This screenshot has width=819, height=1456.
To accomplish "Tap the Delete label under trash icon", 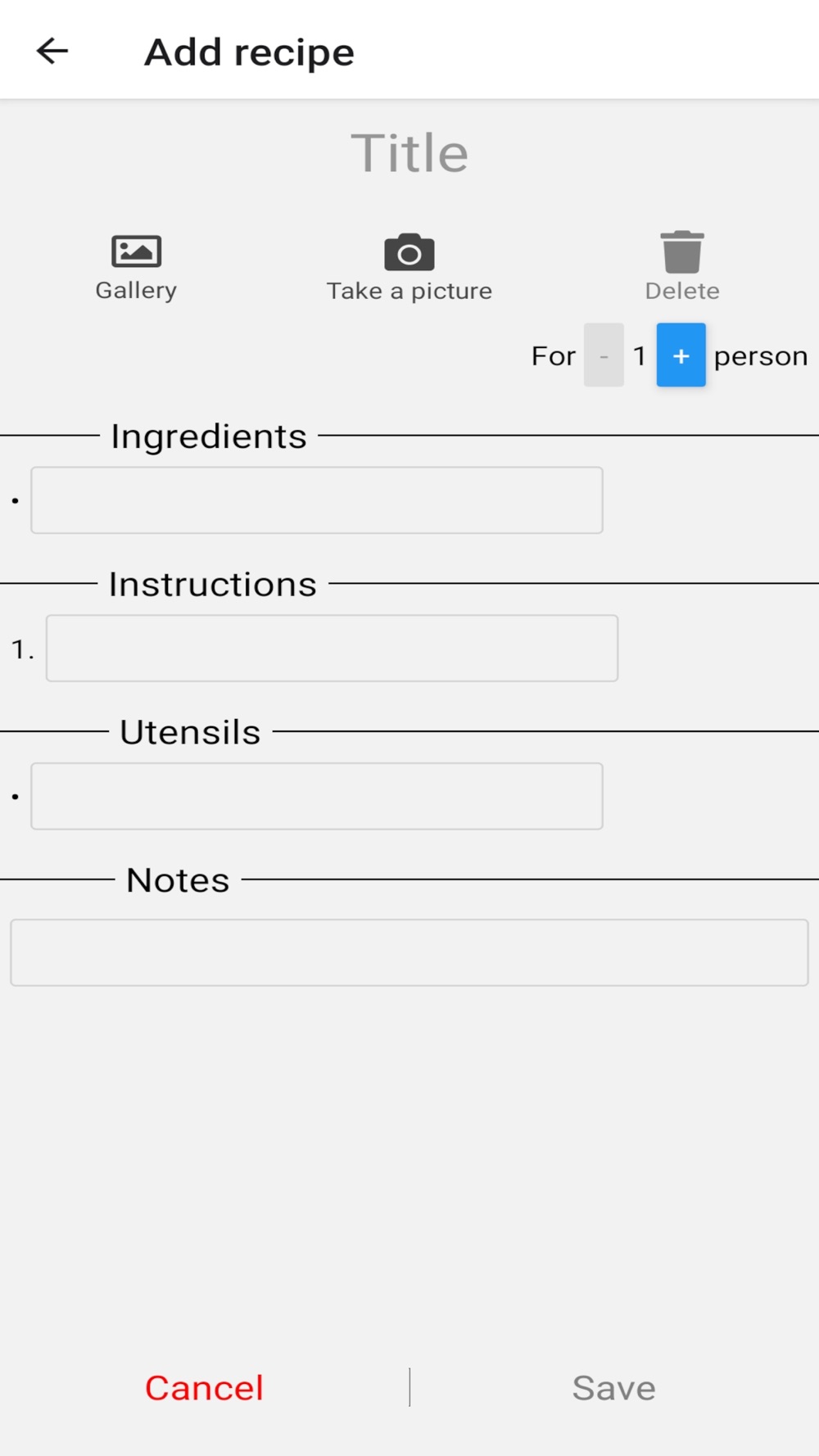I will point(682,291).
